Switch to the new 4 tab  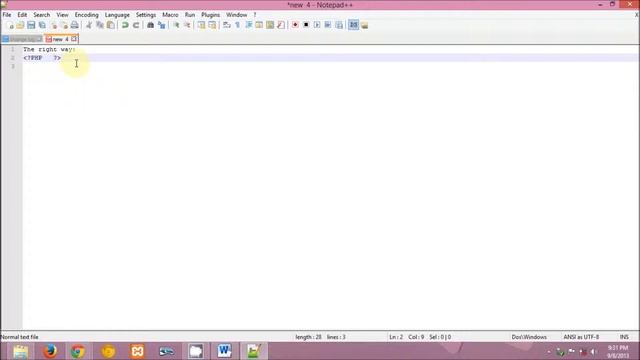(60, 39)
